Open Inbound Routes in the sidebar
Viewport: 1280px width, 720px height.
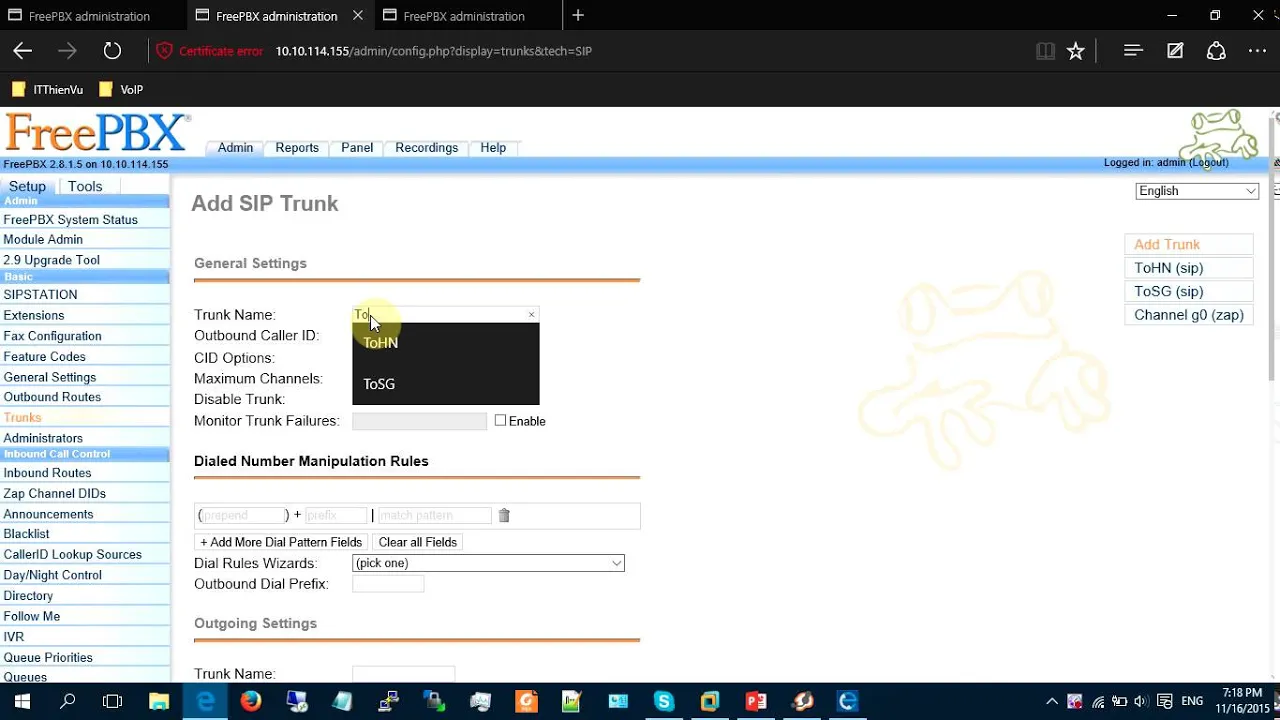[x=47, y=473]
